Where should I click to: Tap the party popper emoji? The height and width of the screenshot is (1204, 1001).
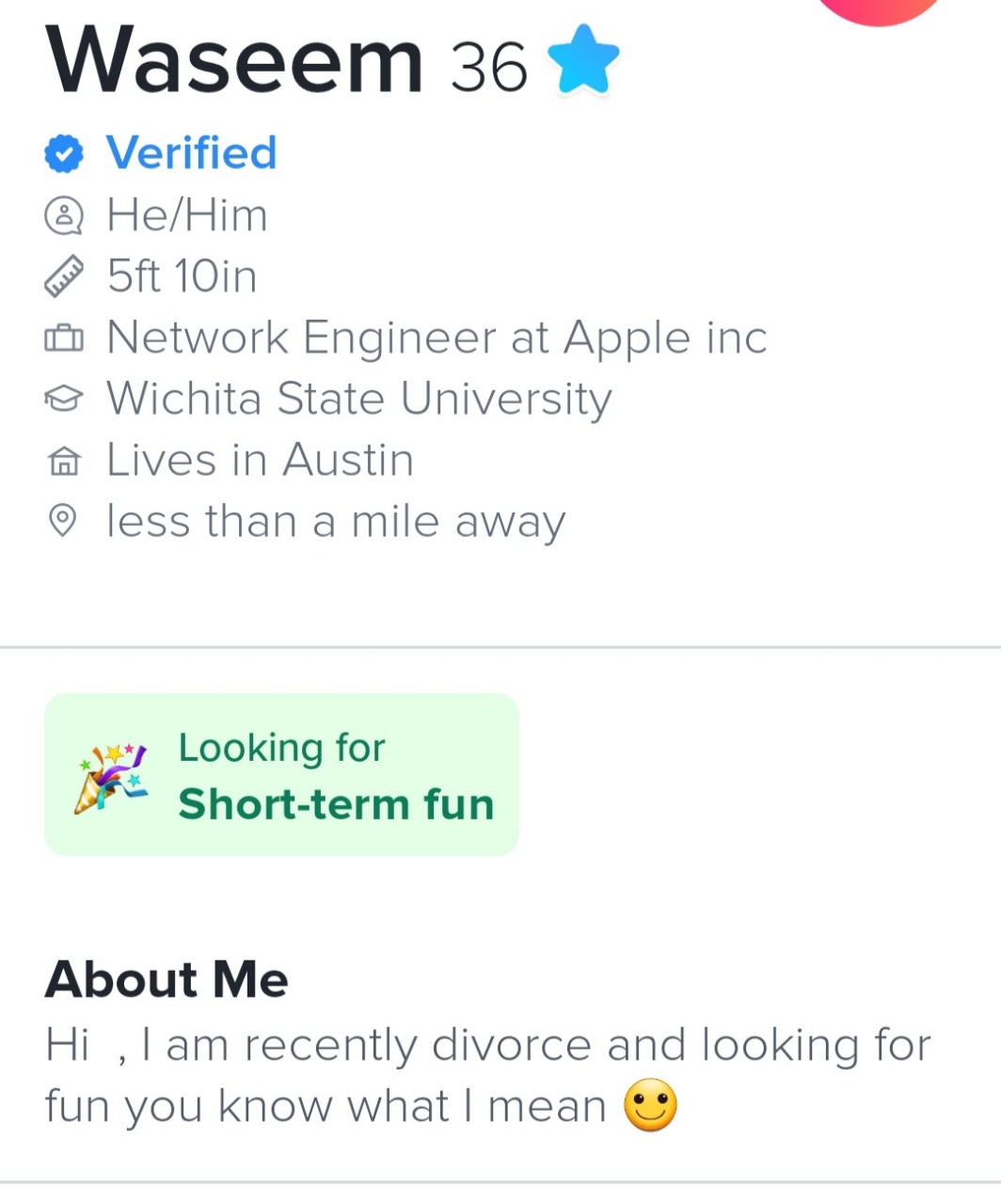(111, 776)
